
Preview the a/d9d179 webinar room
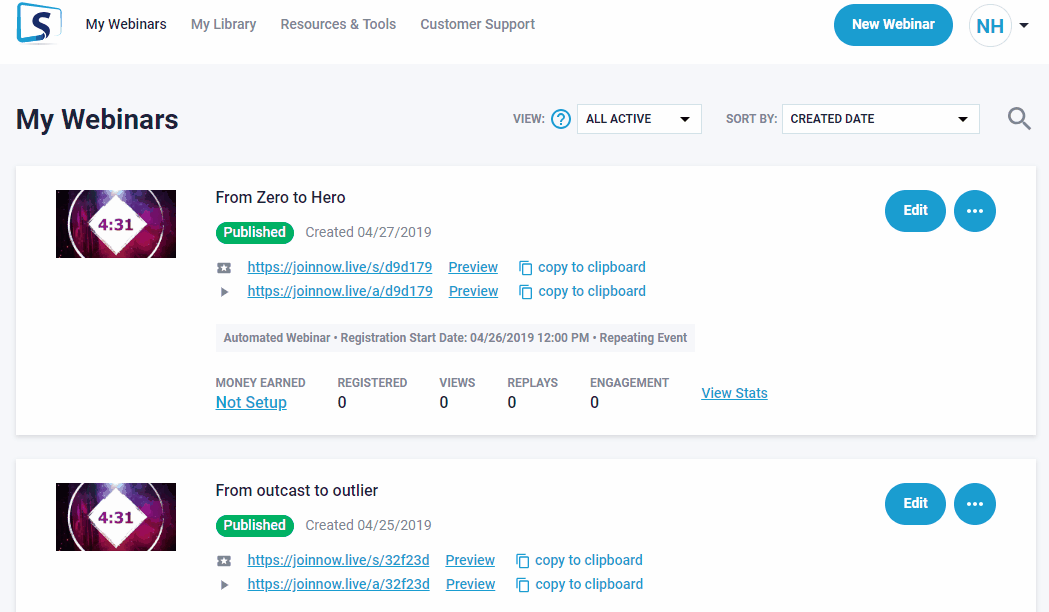coord(474,291)
